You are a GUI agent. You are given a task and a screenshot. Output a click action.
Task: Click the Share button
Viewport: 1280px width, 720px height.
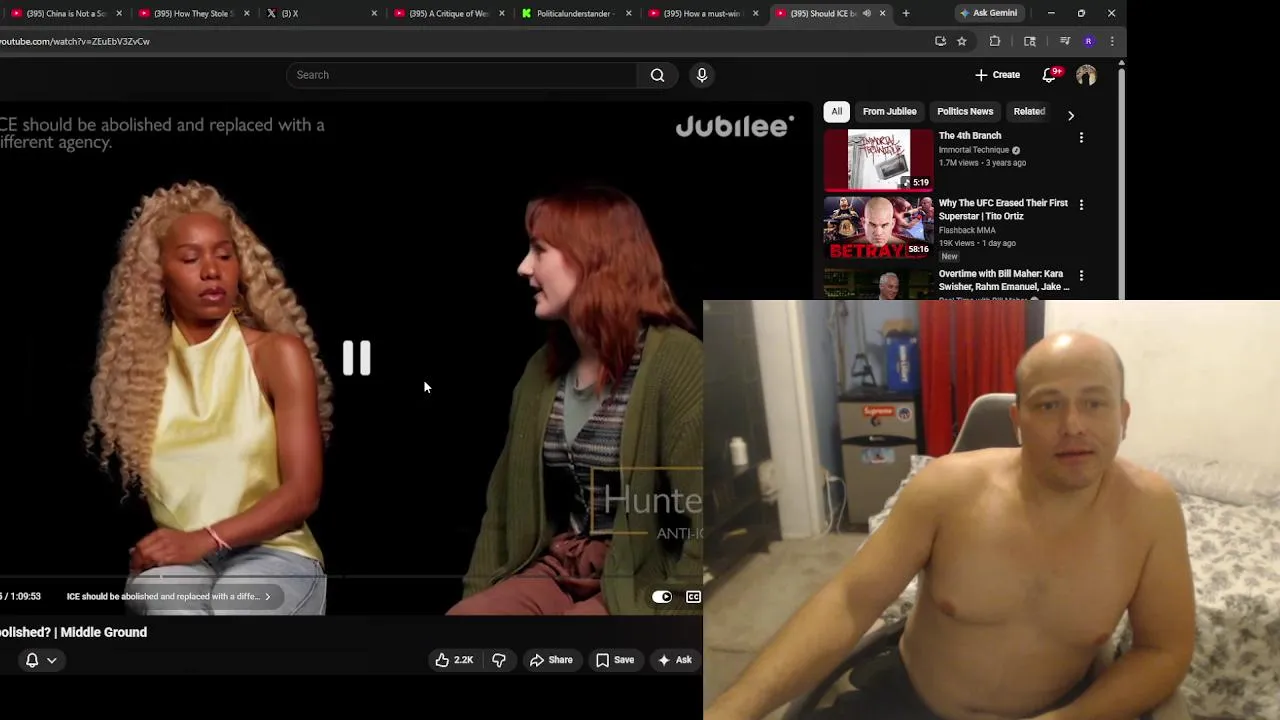(x=551, y=660)
